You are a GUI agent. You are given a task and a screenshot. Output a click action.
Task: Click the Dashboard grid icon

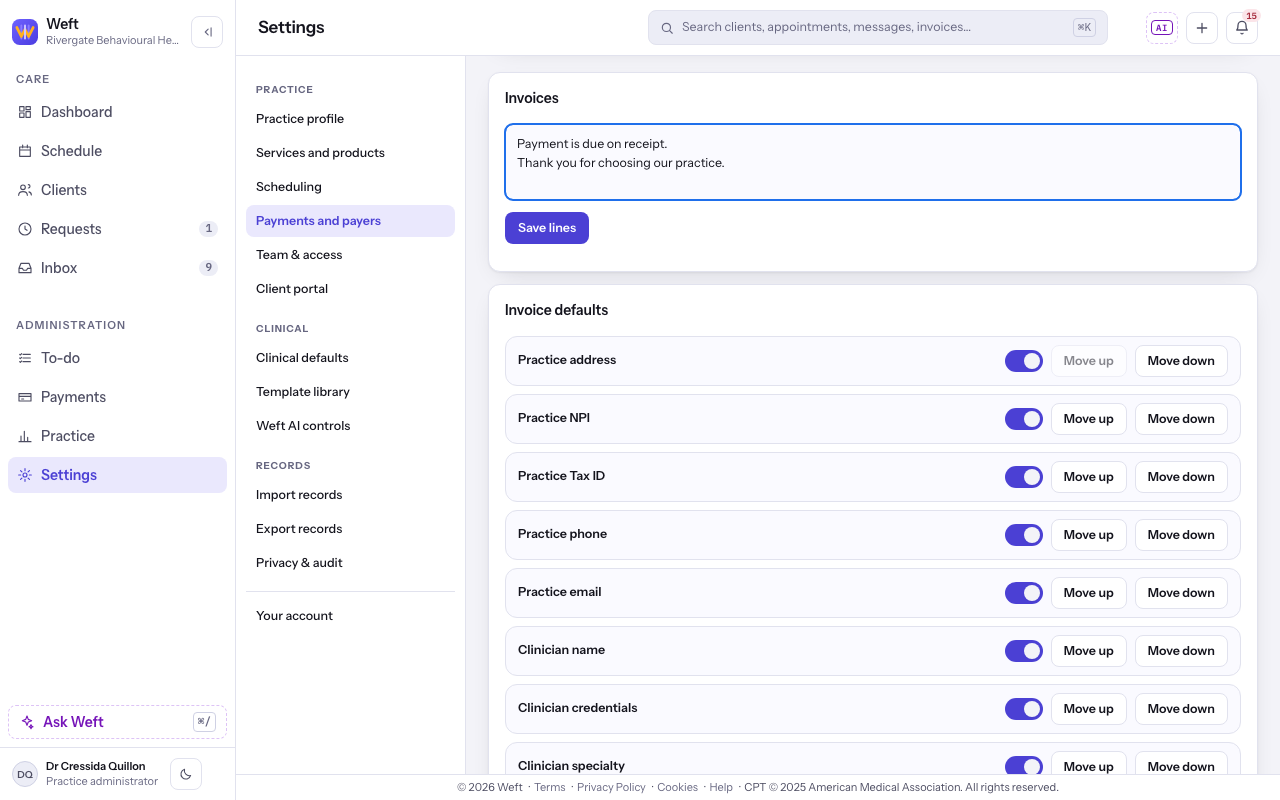(x=25, y=112)
